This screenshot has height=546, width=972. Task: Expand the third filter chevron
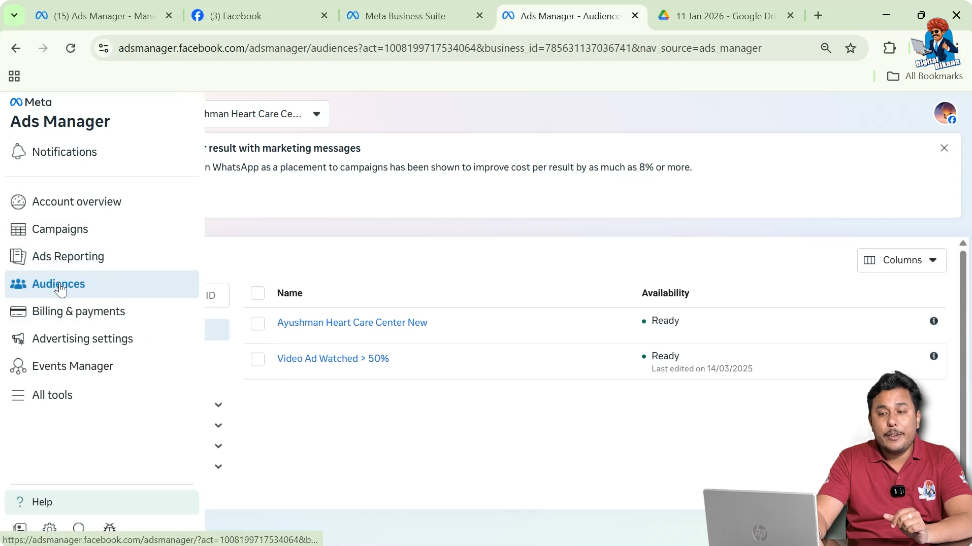click(218, 446)
